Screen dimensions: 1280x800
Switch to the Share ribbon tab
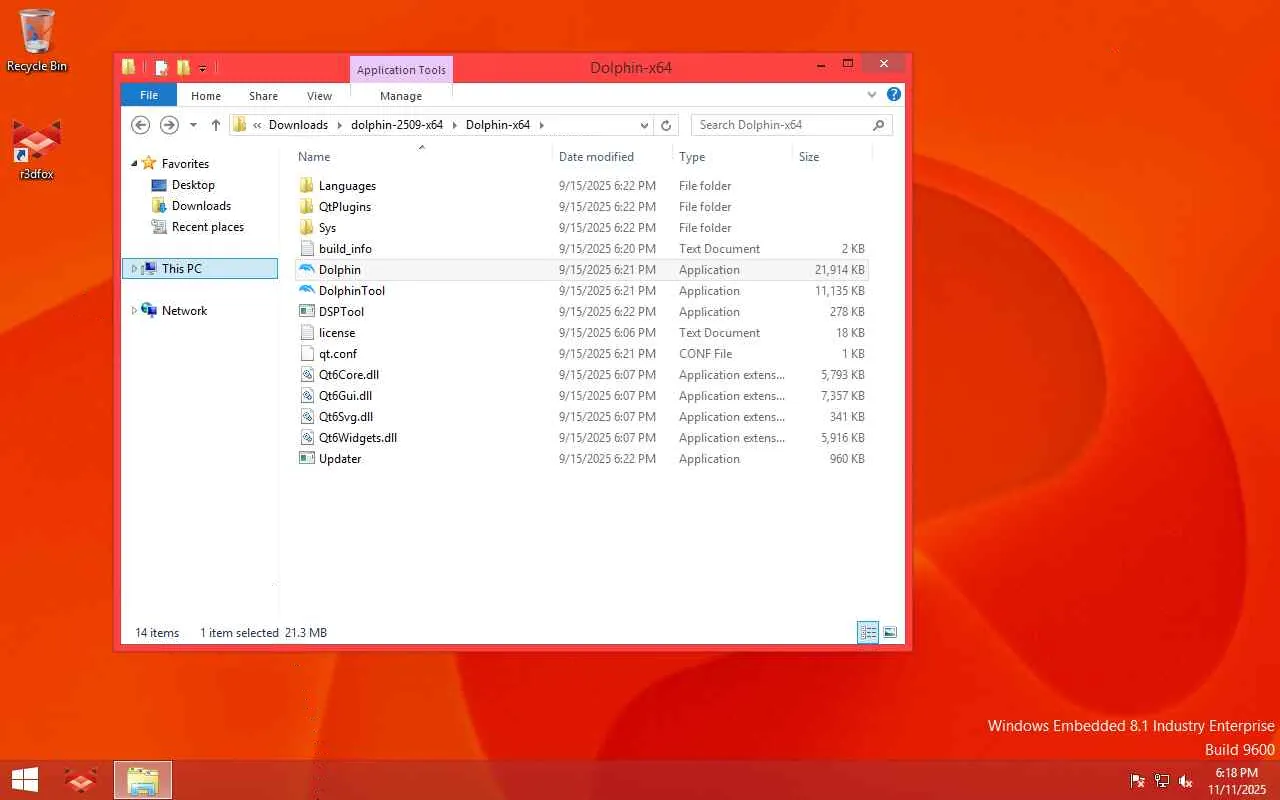[264, 96]
